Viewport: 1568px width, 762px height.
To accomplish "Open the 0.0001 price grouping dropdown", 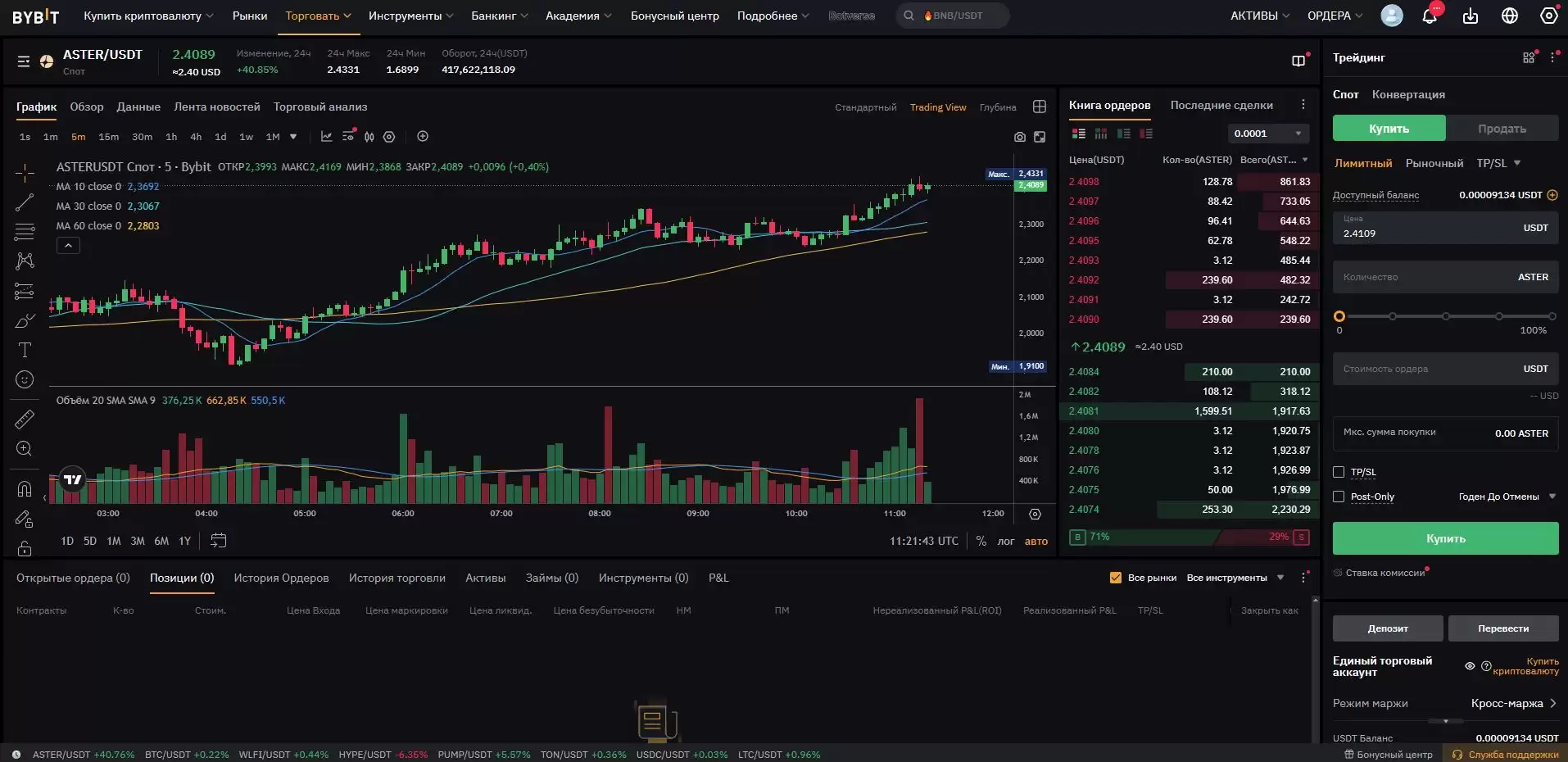I will pyautogui.click(x=1267, y=134).
